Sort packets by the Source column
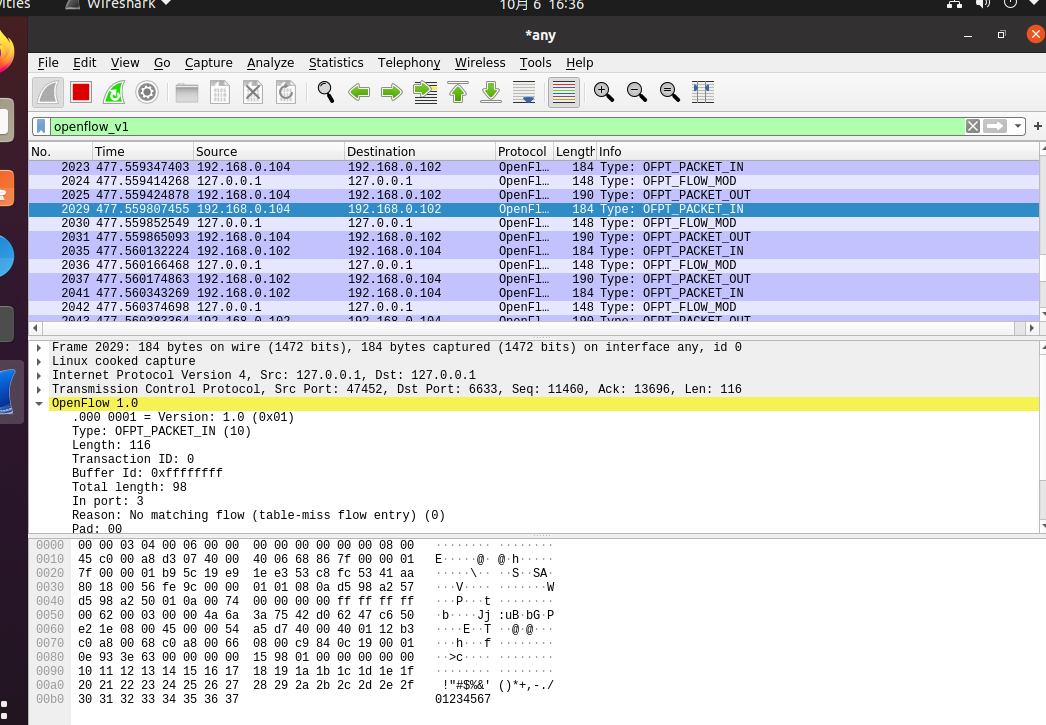 pyautogui.click(x=269, y=151)
